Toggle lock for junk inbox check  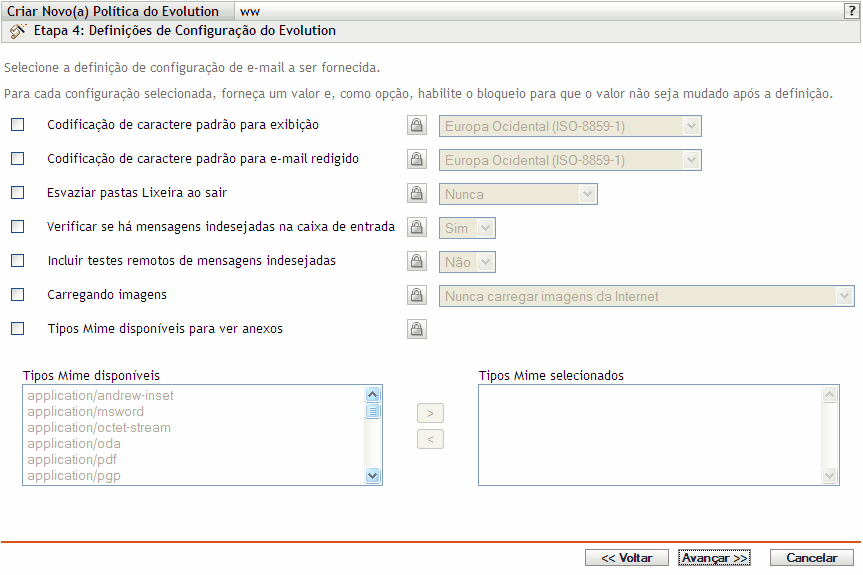pos(417,227)
